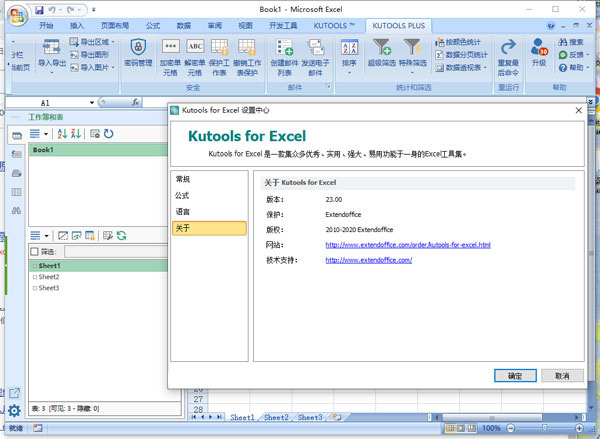Select 语言 in settings center list
This screenshot has width=600, height=439.
pos(209,212)
